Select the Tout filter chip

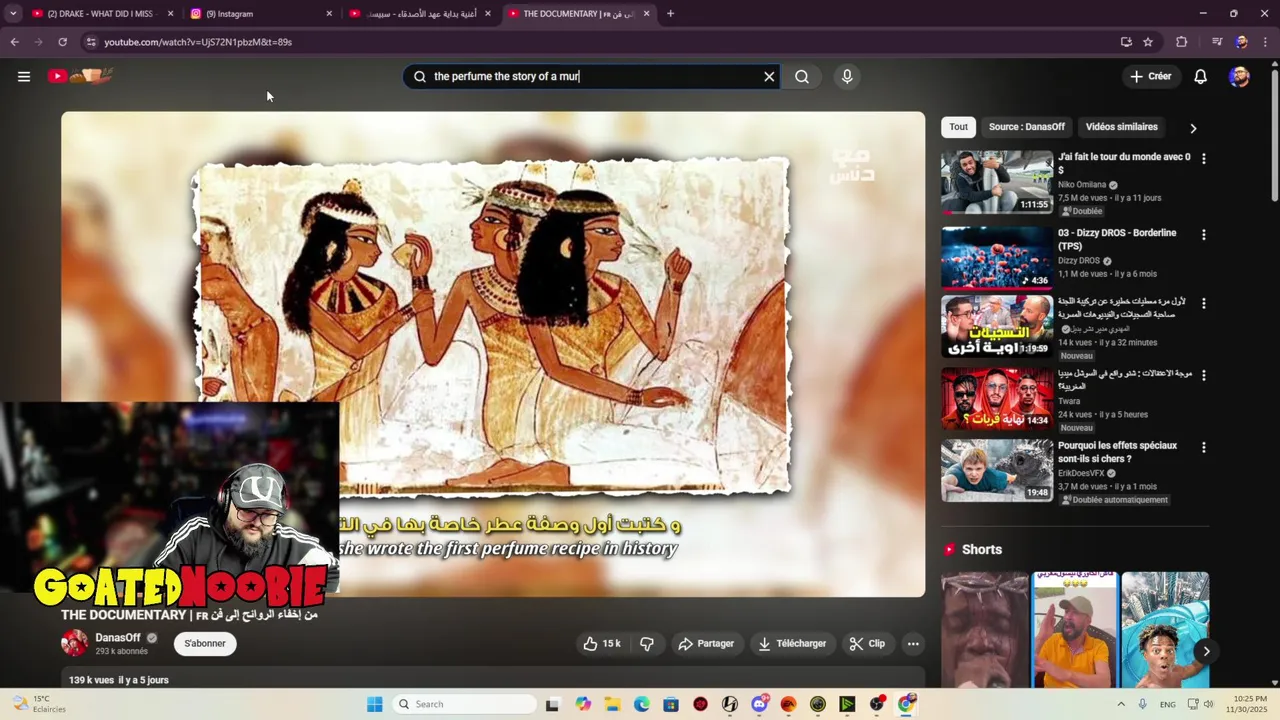[x=958, y=127]
